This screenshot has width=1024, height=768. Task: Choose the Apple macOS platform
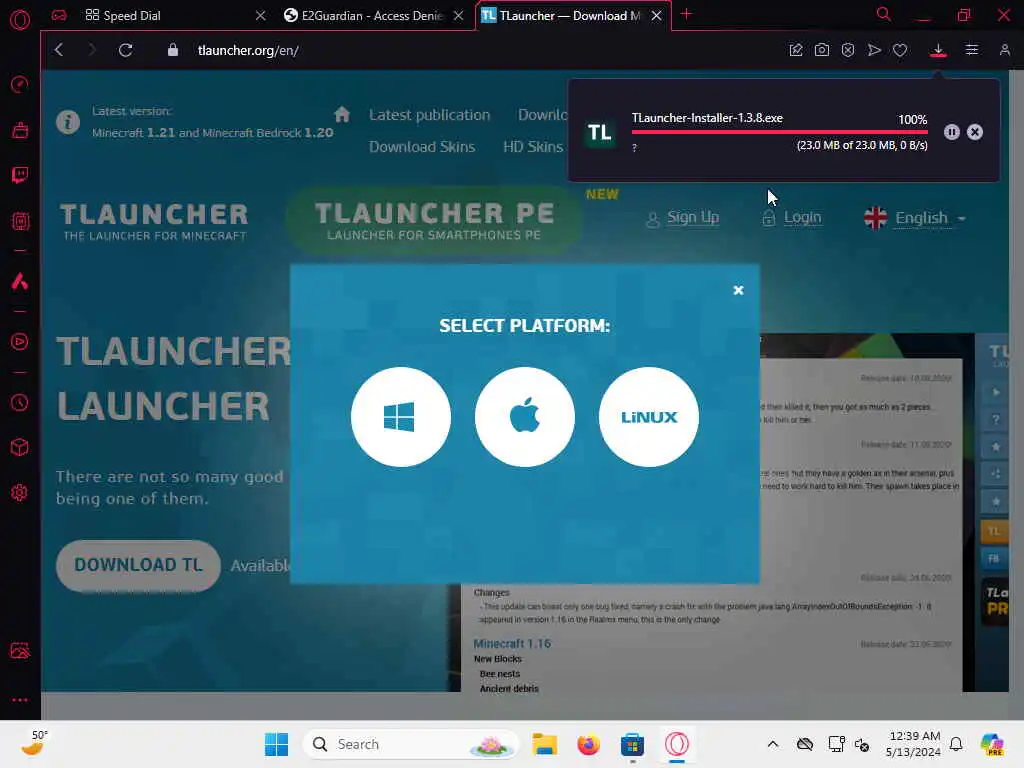[x=524, y=417]
